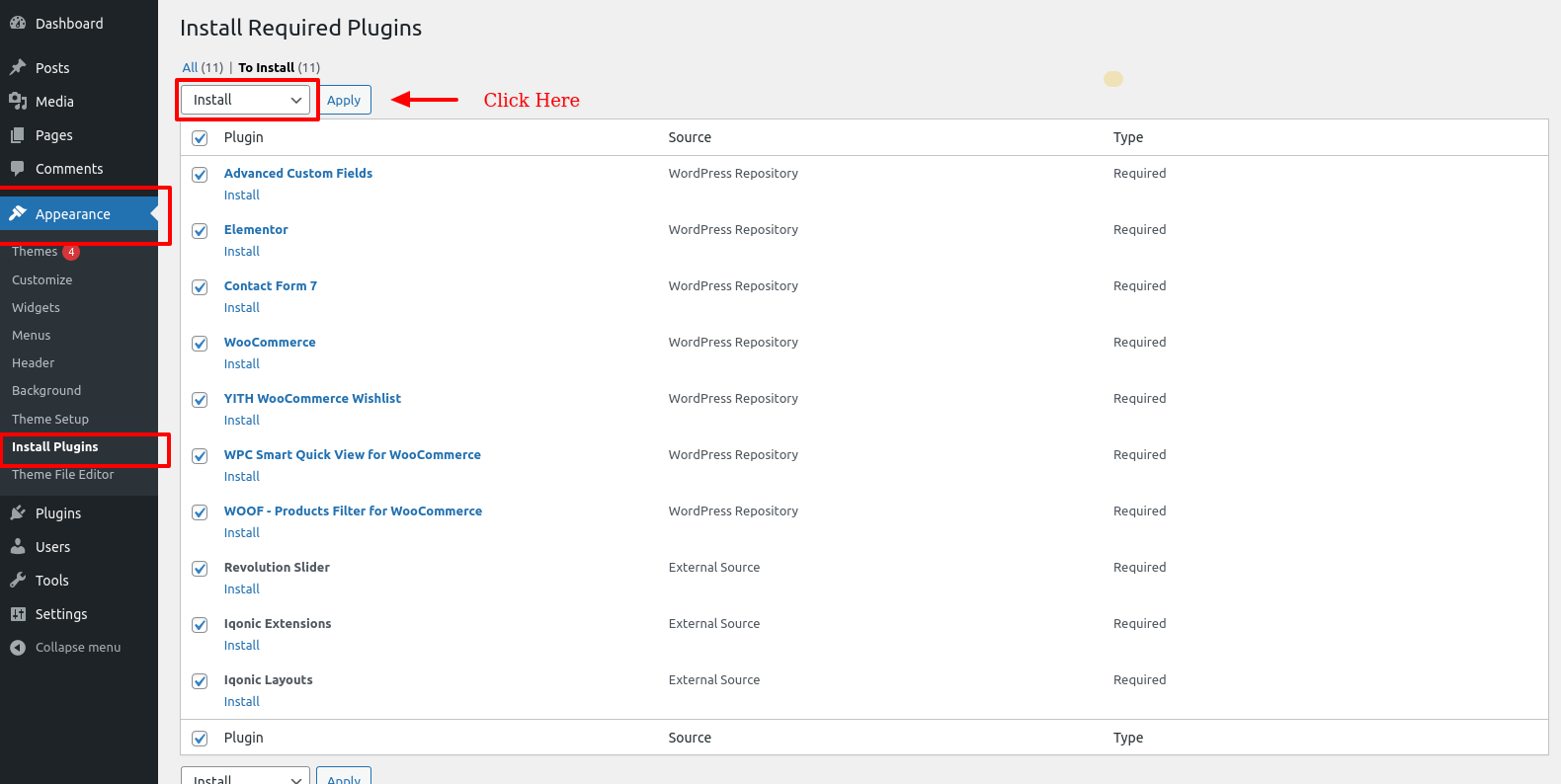This screenshot has width=1561, height=784.
Task: Open the bottom bulk action dropdown
Action: [245, 776]
